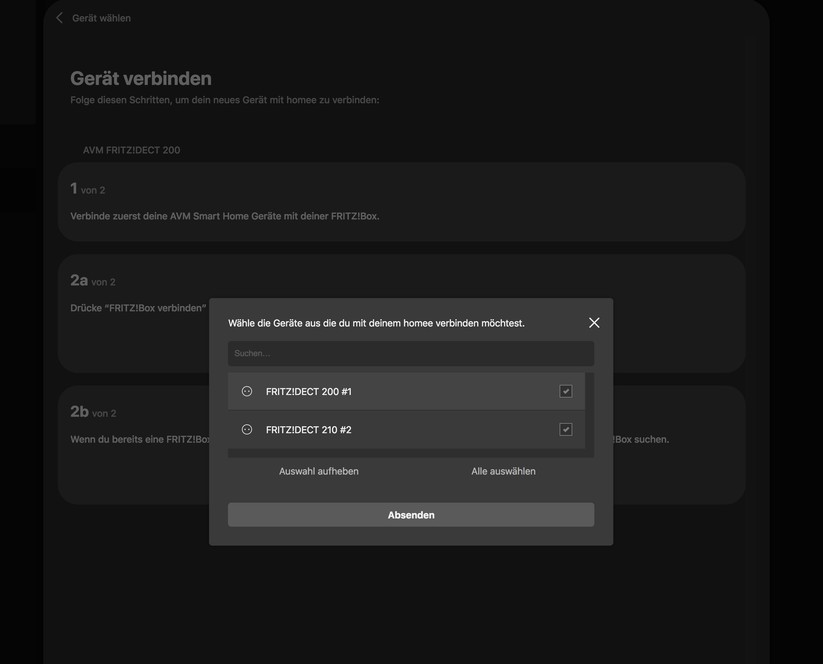Click the back arrow icon next to Gerät wählen

pos(58,17)
